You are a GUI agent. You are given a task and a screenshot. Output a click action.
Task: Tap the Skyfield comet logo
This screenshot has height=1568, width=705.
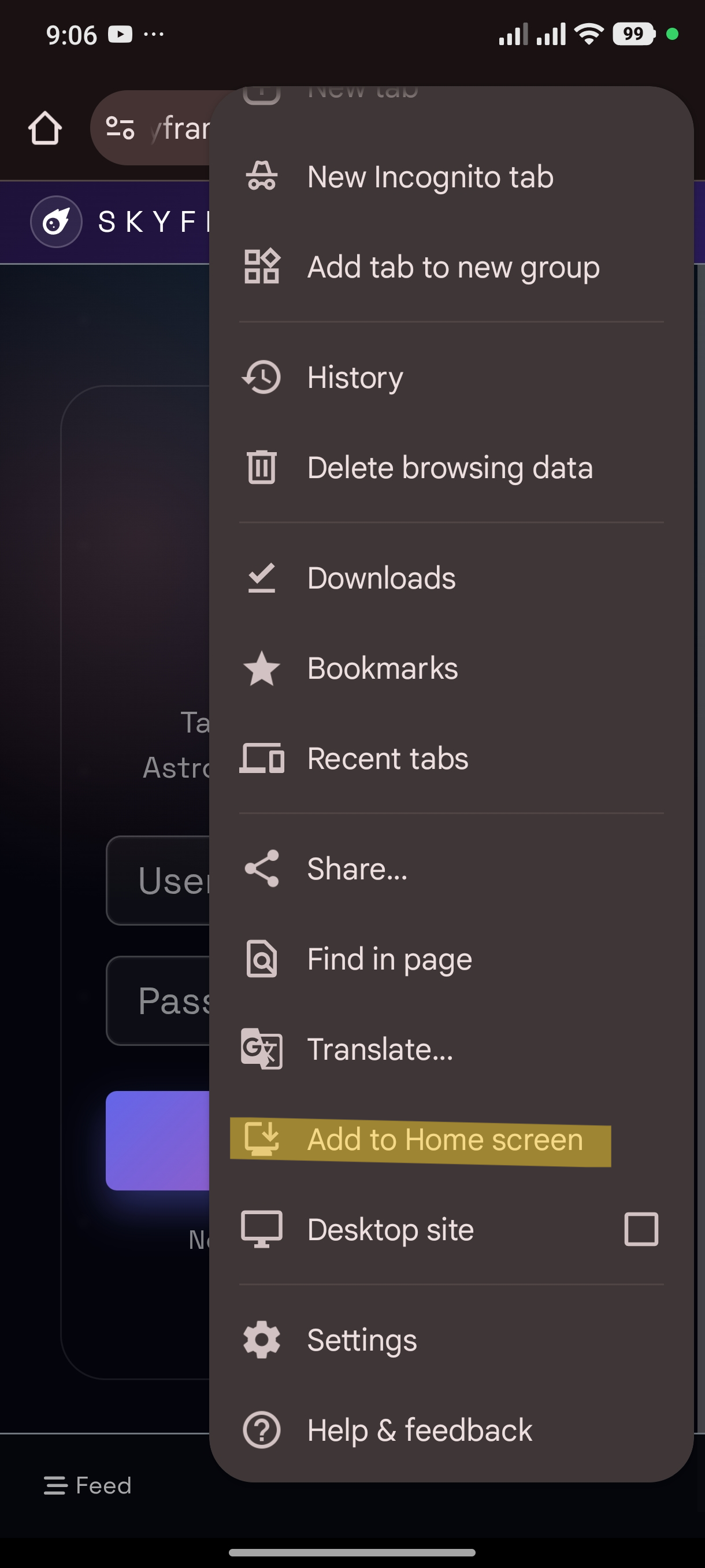pyautogui.click(x=56, y=221)
